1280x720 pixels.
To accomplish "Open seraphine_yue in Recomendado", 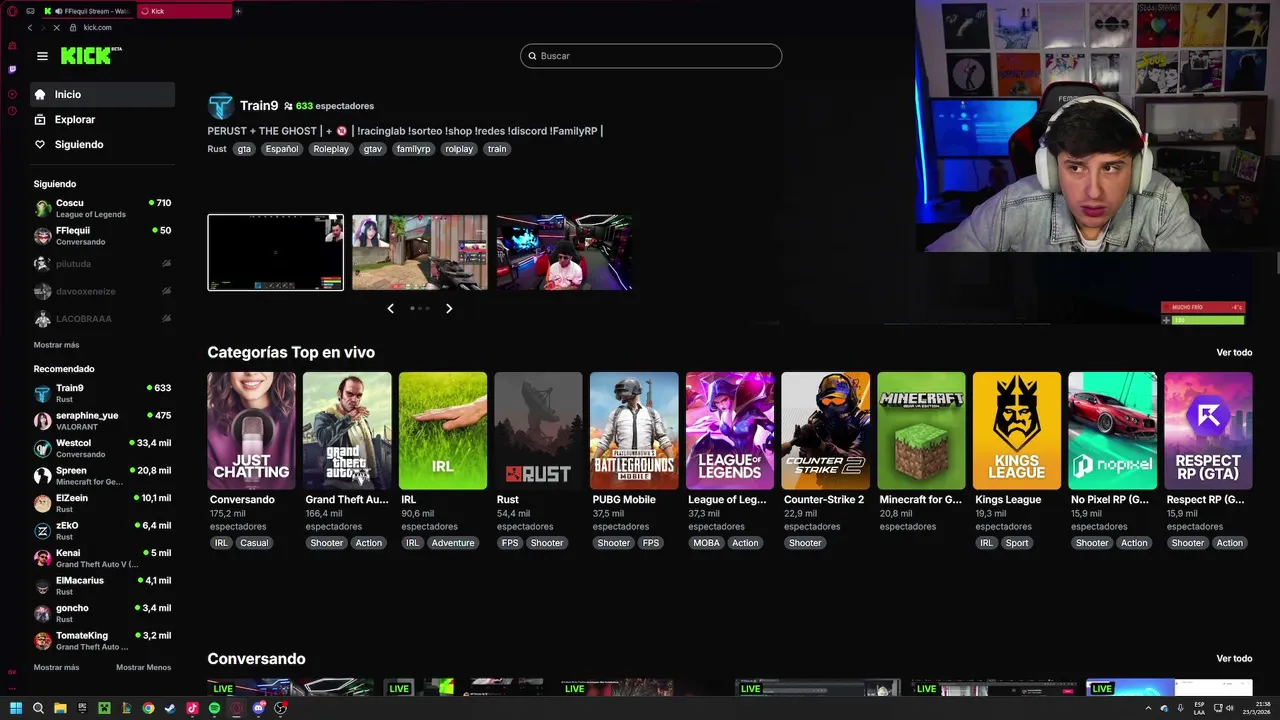I will [x=102, y=420].
